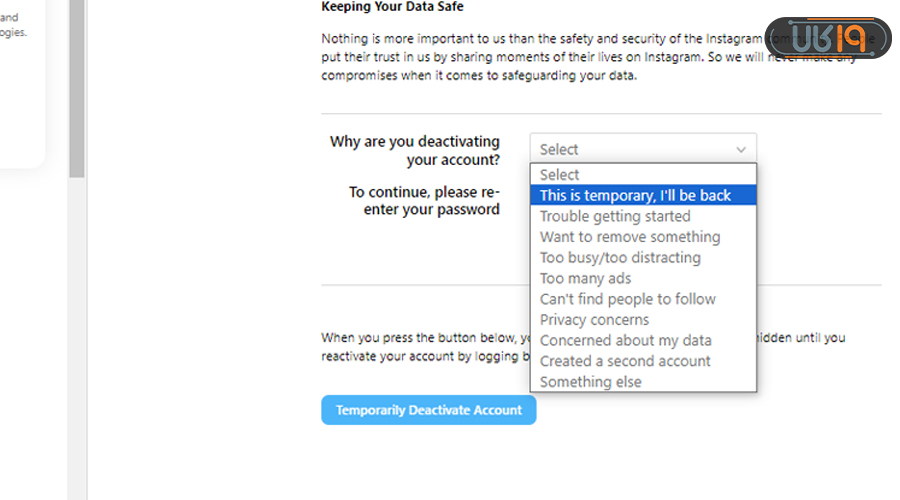Pick 'Concerned about my data' reason
This screenshot has height=500, width=900.
tap(626, 341)
